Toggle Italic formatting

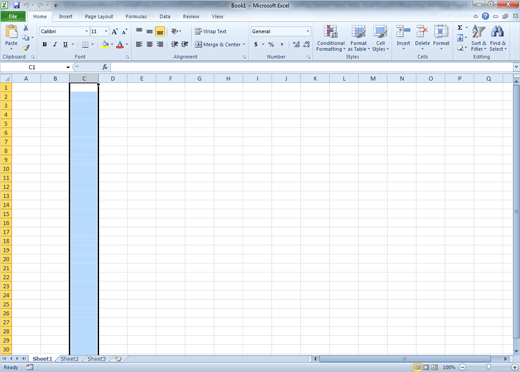(55, 44)
